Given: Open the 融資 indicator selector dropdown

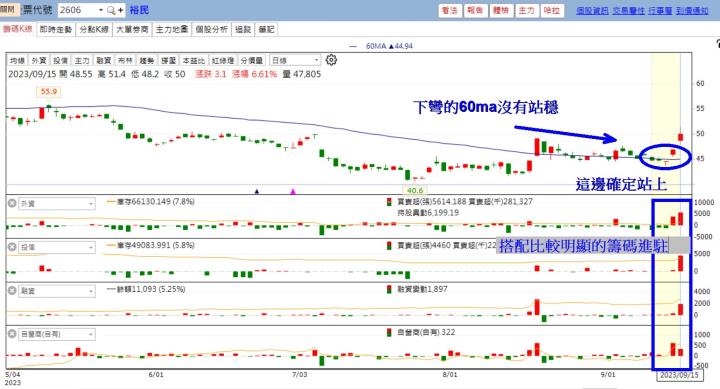Looking at the screenshot, I should [57, 291].
